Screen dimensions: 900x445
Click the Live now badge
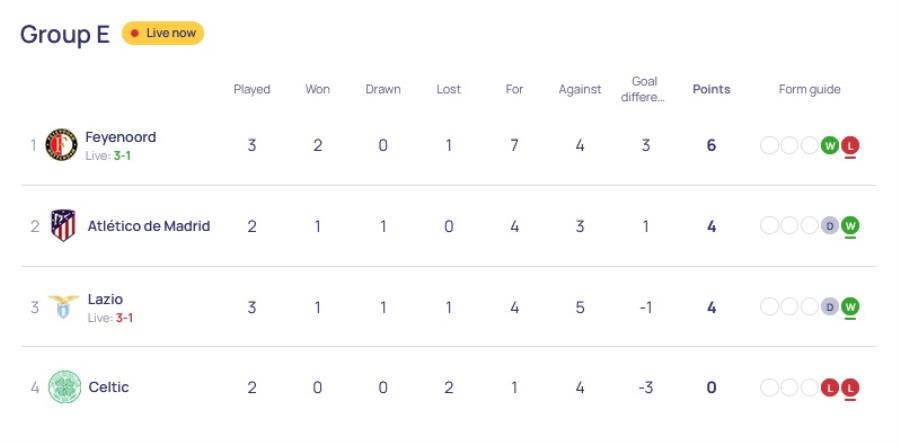(x=163, y=33)
